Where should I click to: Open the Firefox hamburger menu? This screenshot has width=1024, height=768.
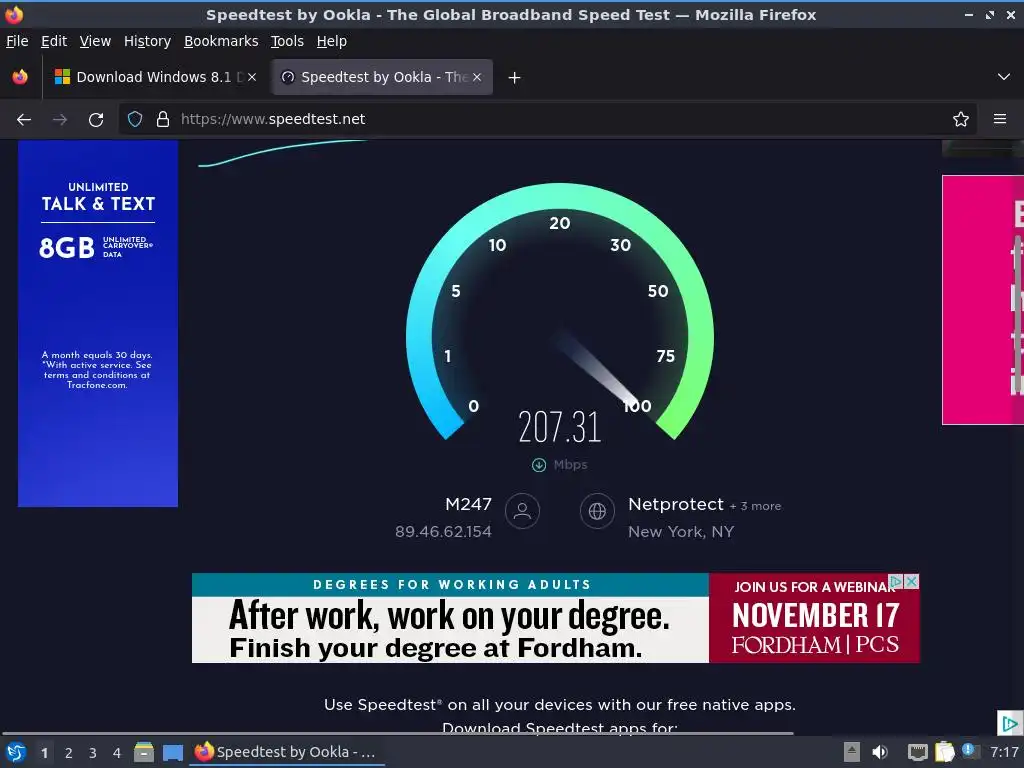pos(1000,119)
